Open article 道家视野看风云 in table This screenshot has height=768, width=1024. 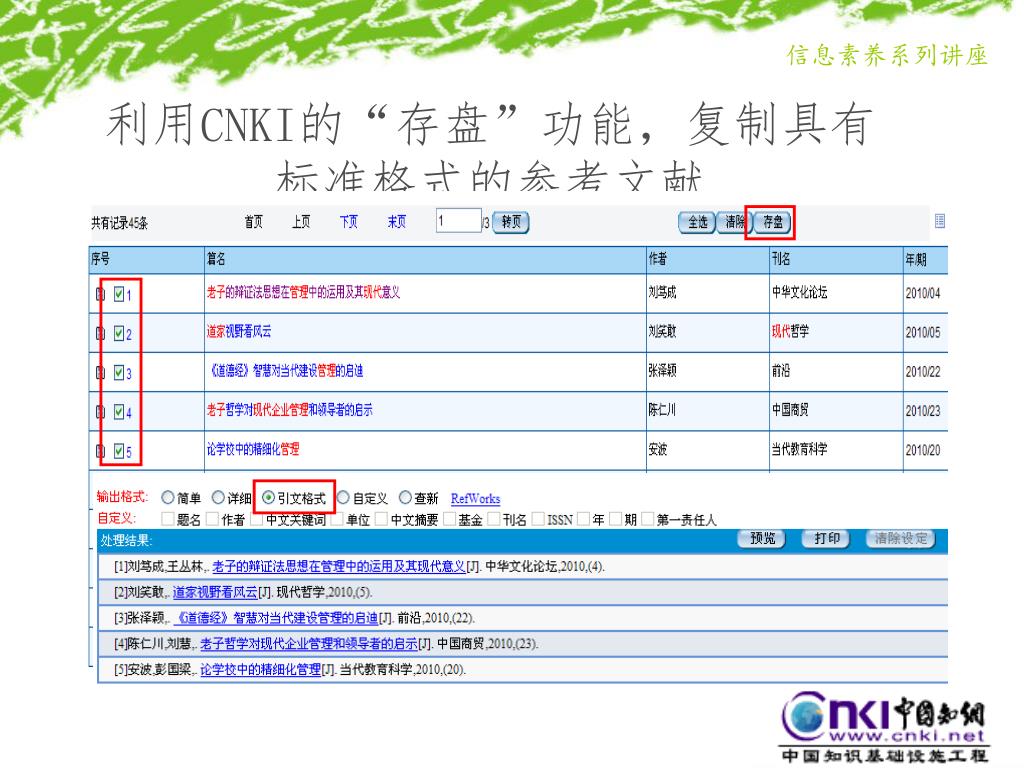coord(238,332)
